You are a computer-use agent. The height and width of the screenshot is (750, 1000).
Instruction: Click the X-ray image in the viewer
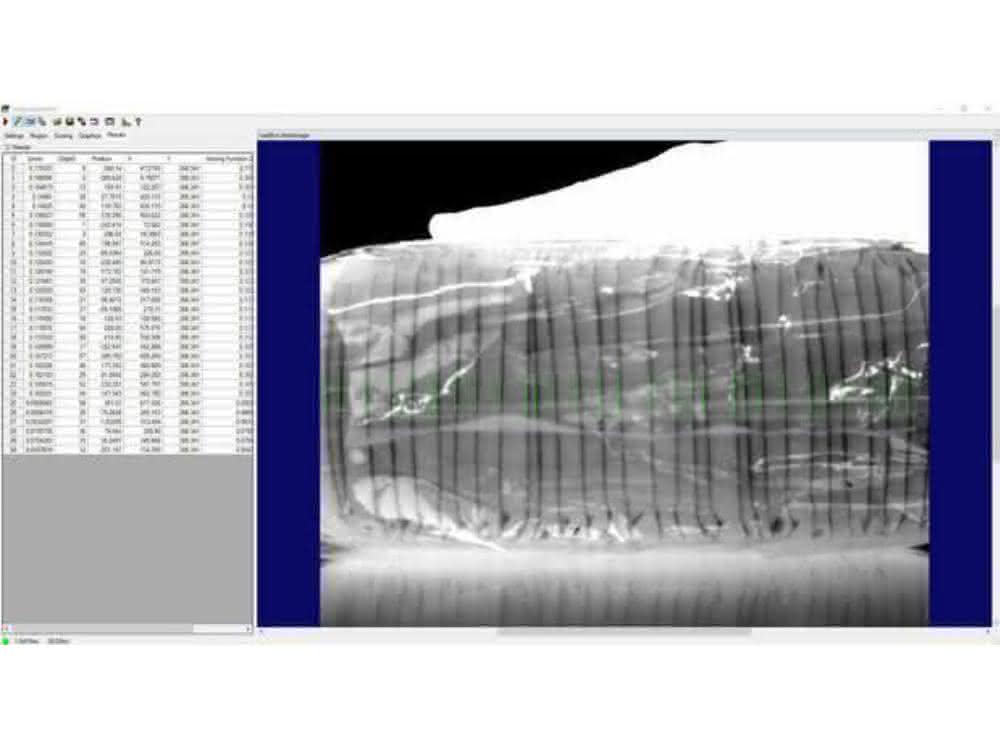(x=624, y=383)
